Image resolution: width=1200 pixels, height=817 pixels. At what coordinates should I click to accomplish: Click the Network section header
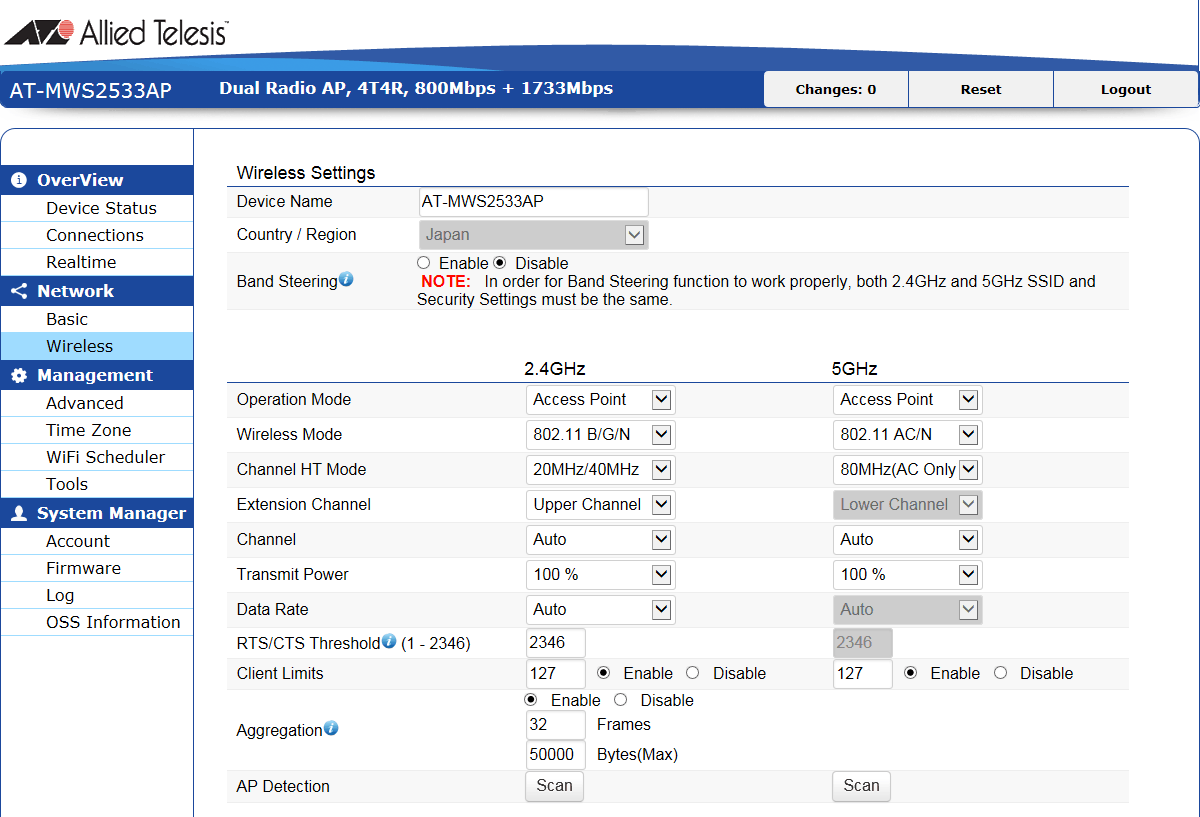coord(97,291)
